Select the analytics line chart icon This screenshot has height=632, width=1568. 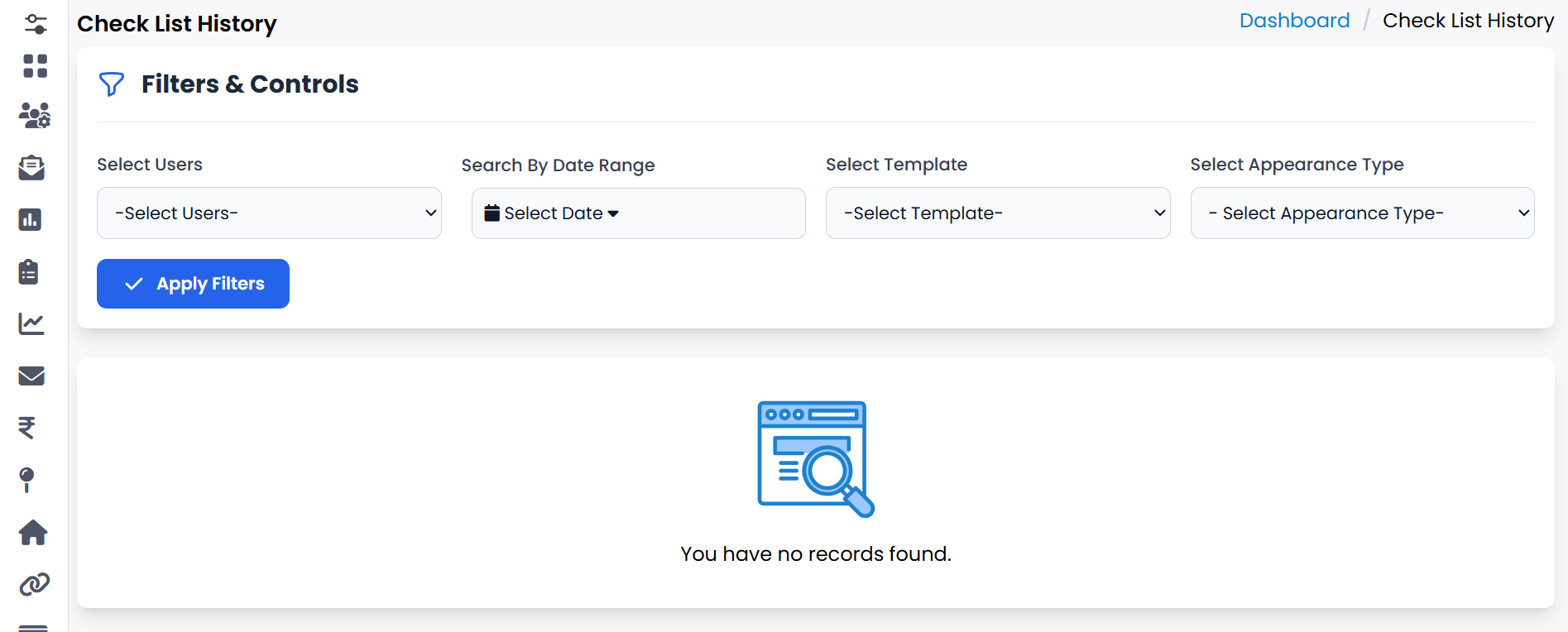(31, 323)
